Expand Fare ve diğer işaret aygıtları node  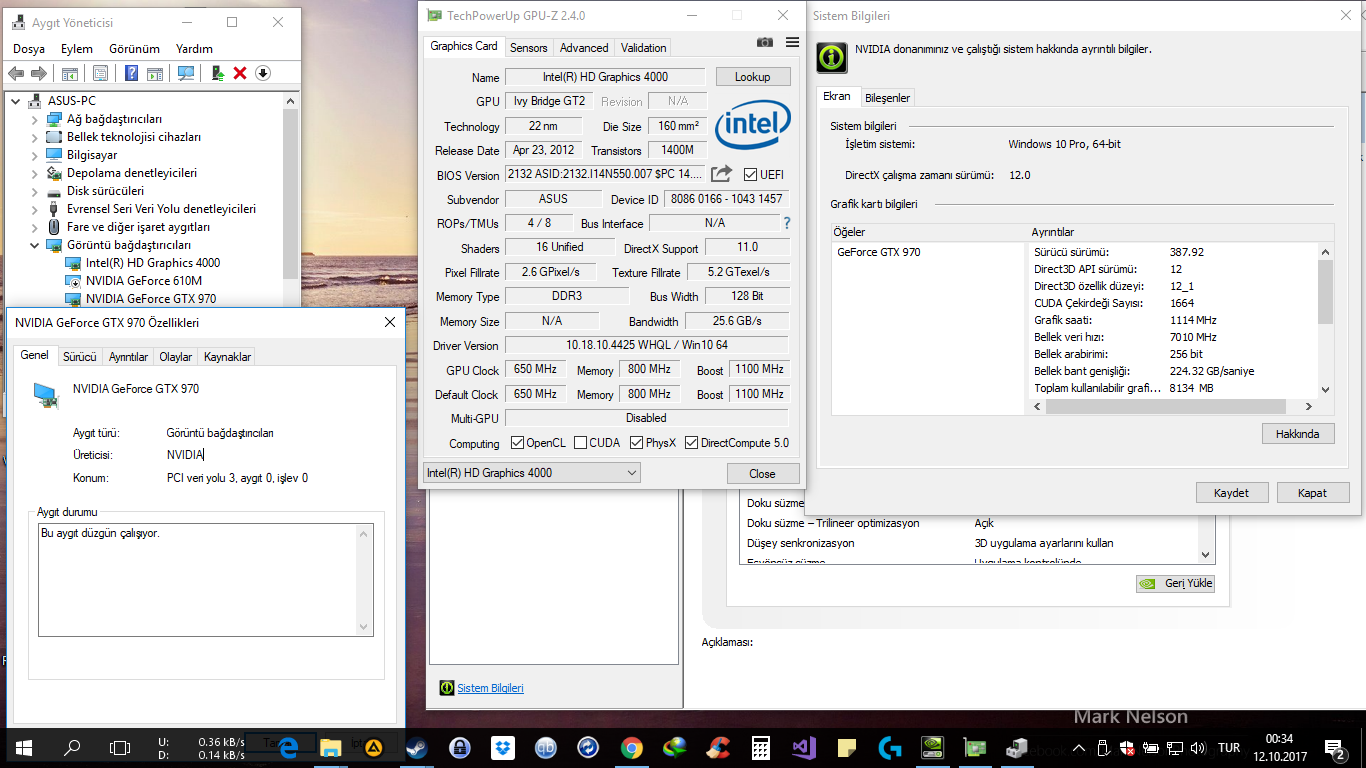(34, 227)
